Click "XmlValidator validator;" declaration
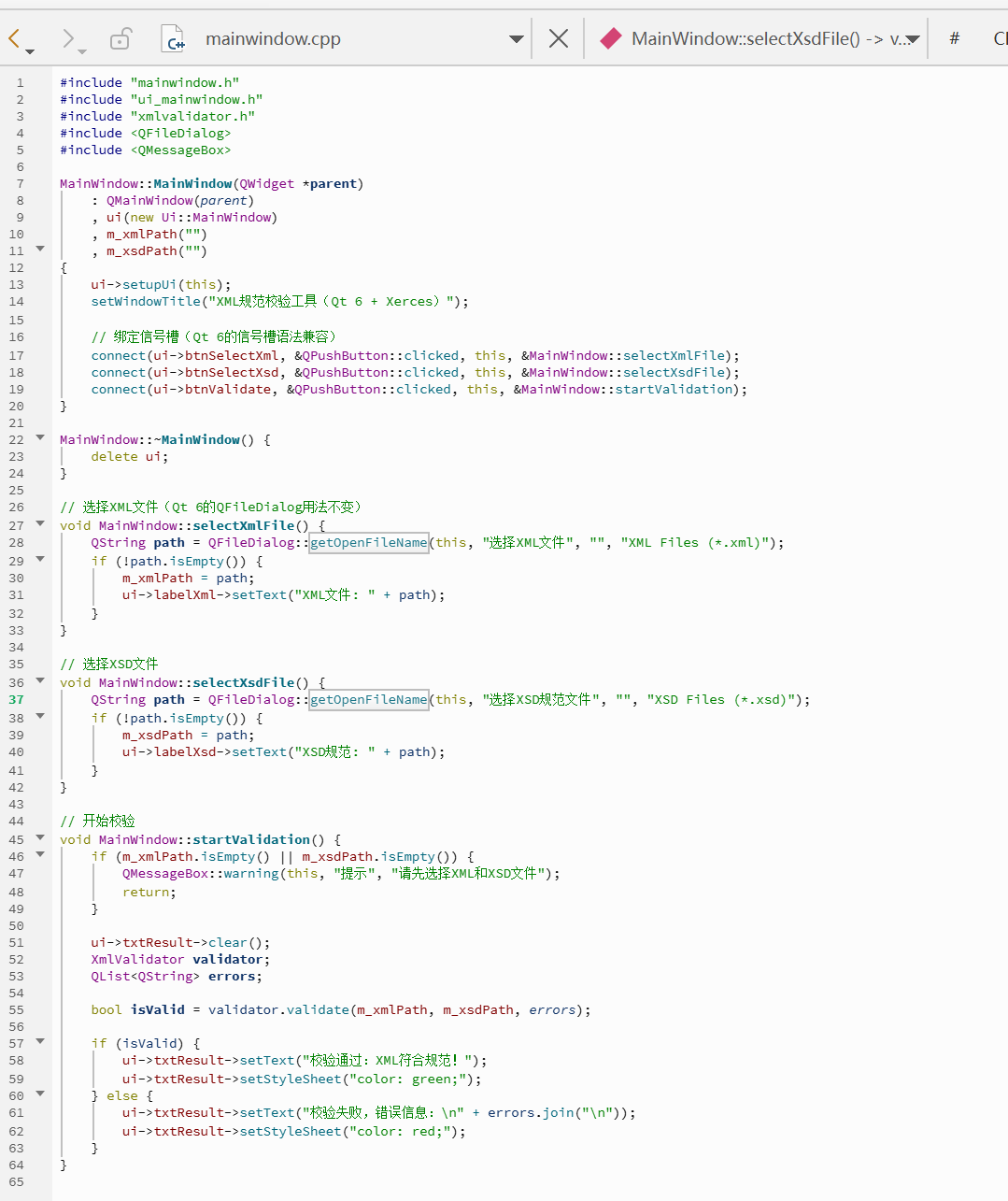 180,959
